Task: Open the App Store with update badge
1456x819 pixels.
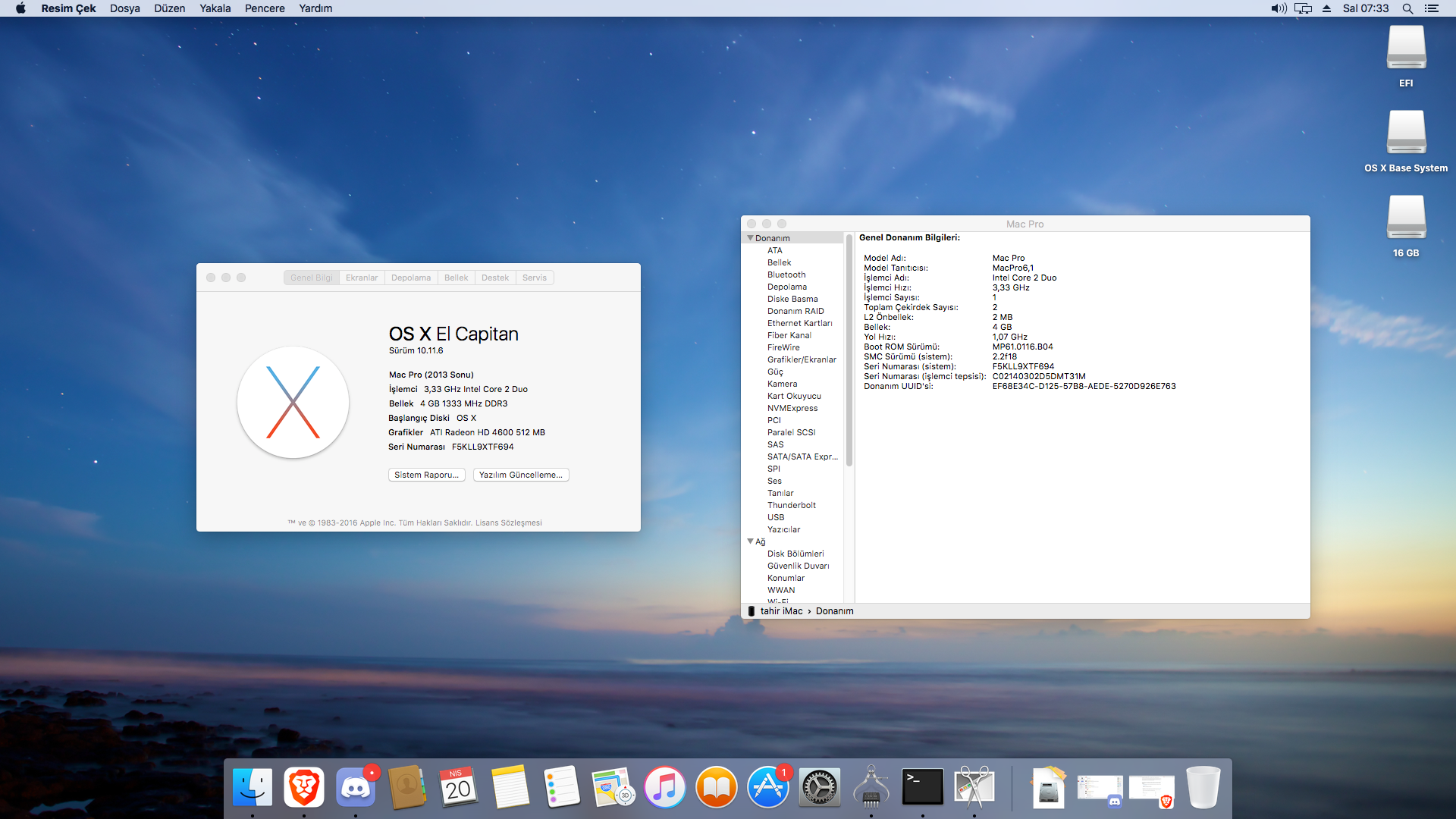Action: pos(768,787)
